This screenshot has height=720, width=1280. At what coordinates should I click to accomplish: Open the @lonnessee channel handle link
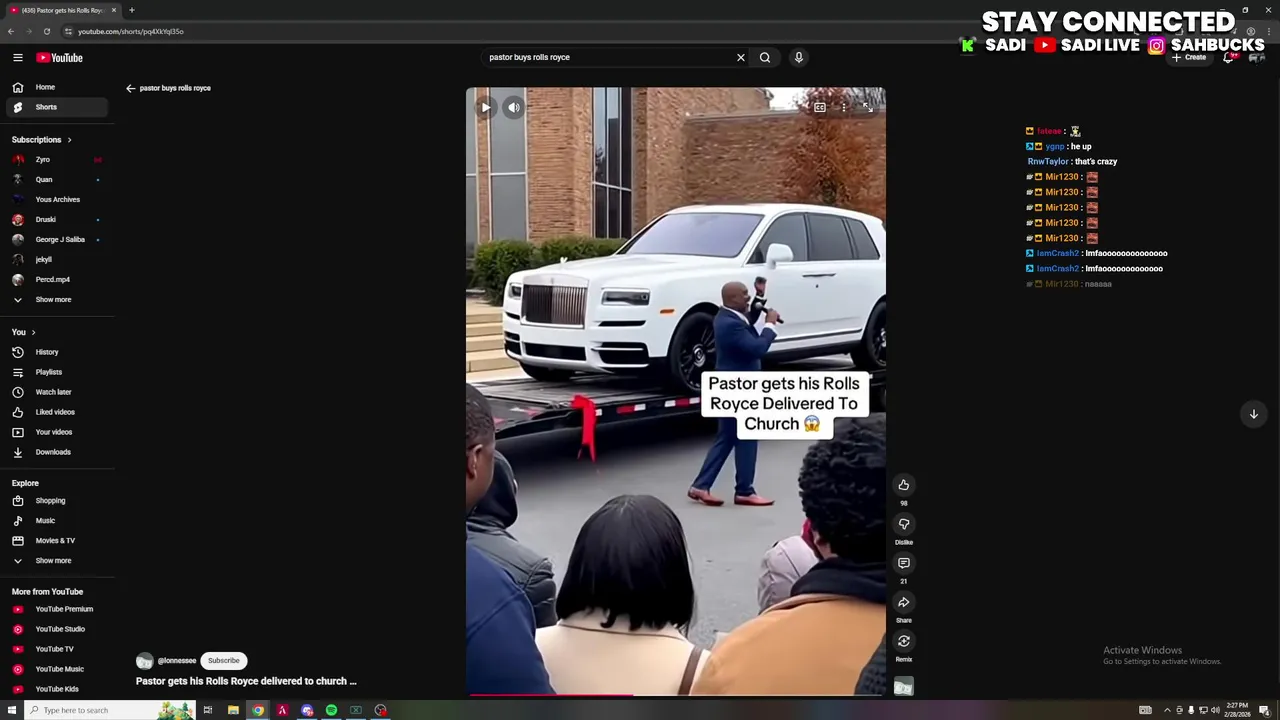177,661
